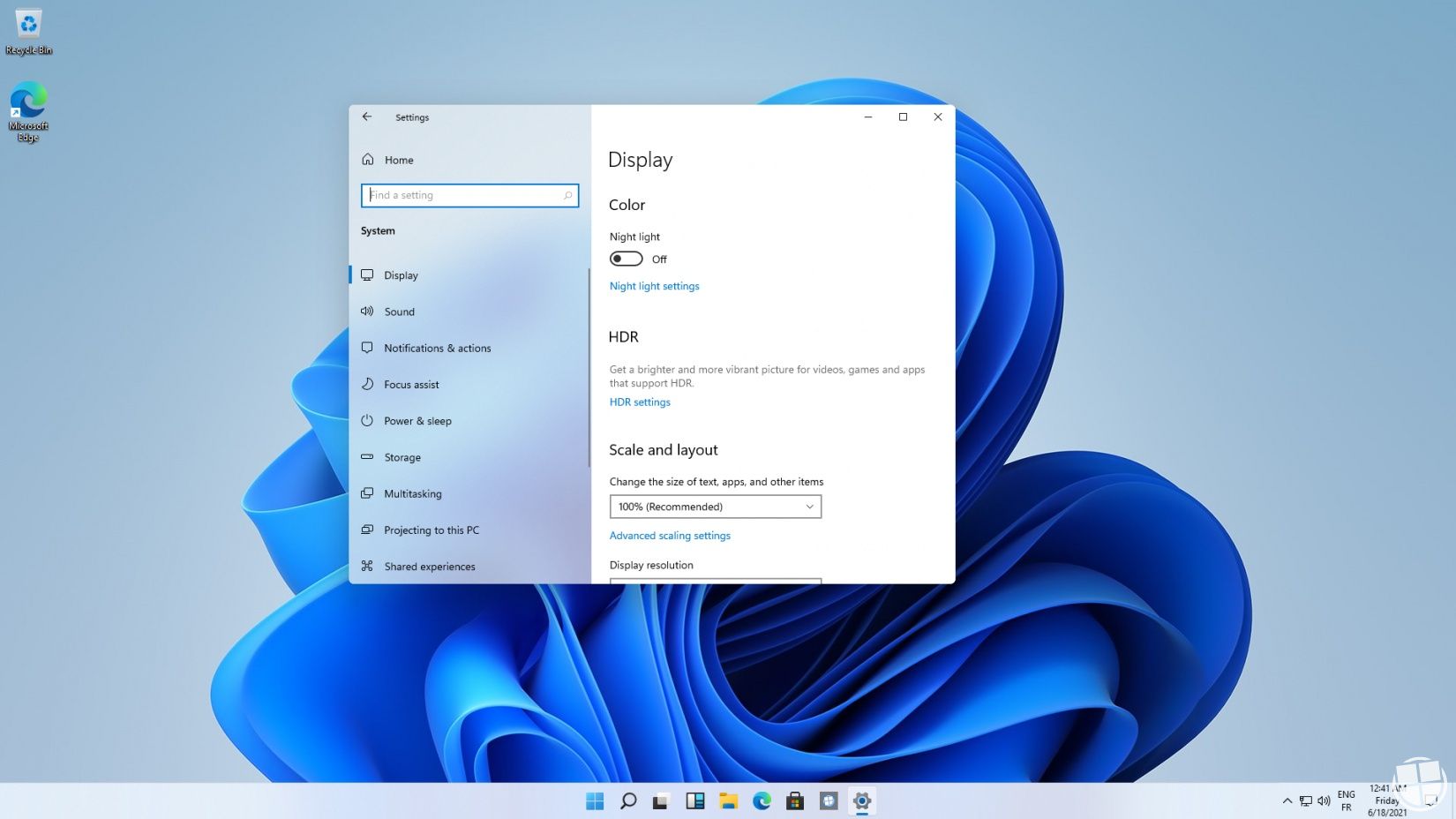This screenshot has width=1456, height=819.
Task: Expand hidden icons in the system tray
Action: point(1287,801)
